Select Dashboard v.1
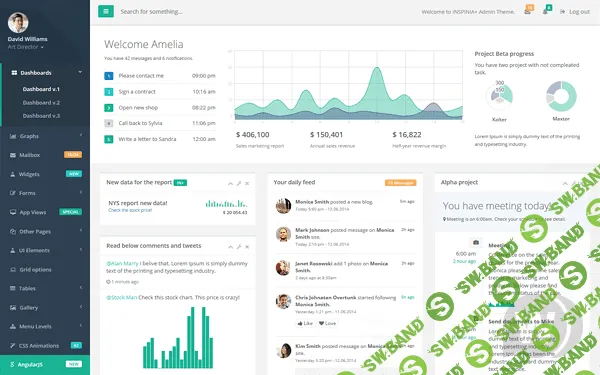Image resolution: width=600 pixels, height=375 pixels. click(x=41, y=89)
